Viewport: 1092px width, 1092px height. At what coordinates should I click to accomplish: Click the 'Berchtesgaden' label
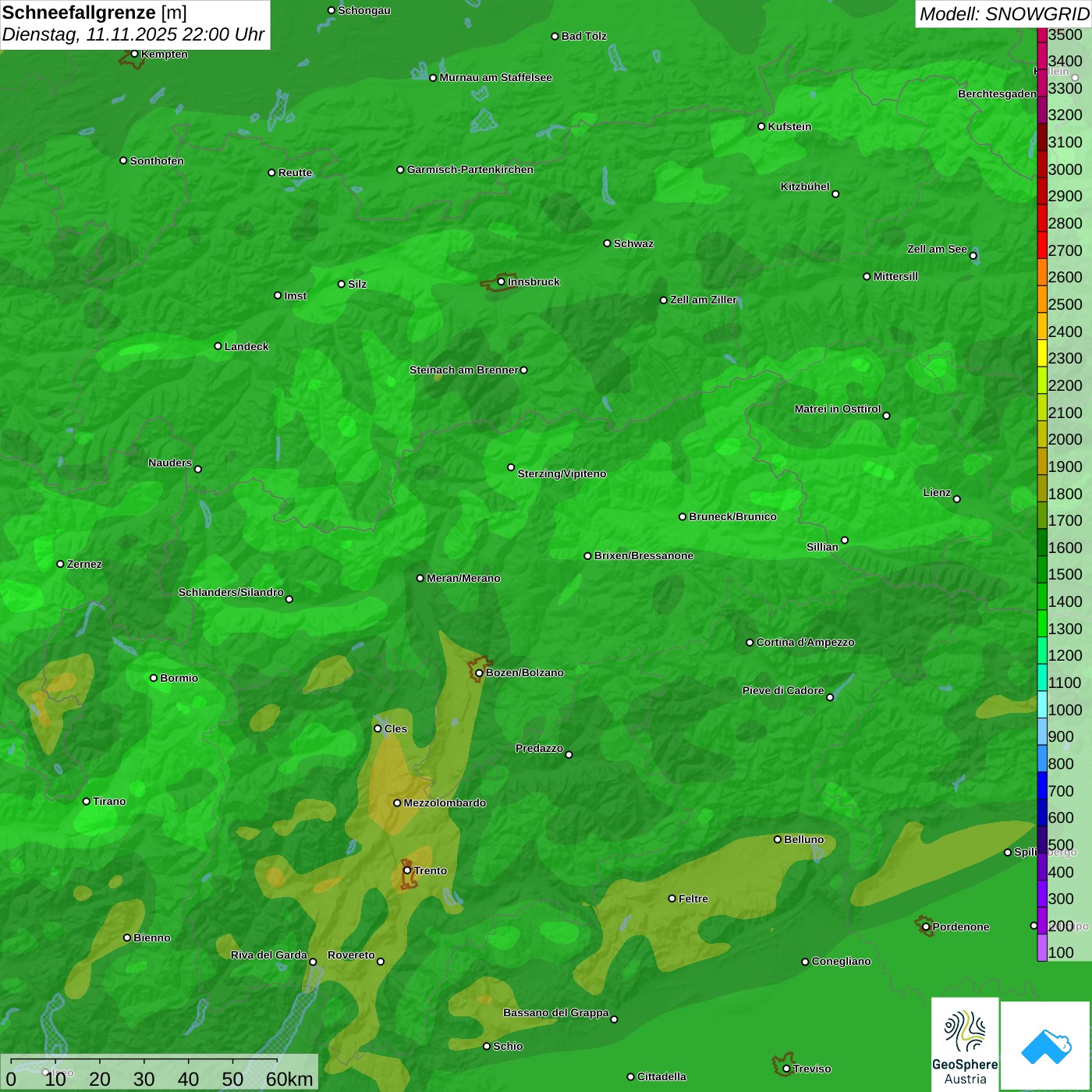[x=997, y=94]
